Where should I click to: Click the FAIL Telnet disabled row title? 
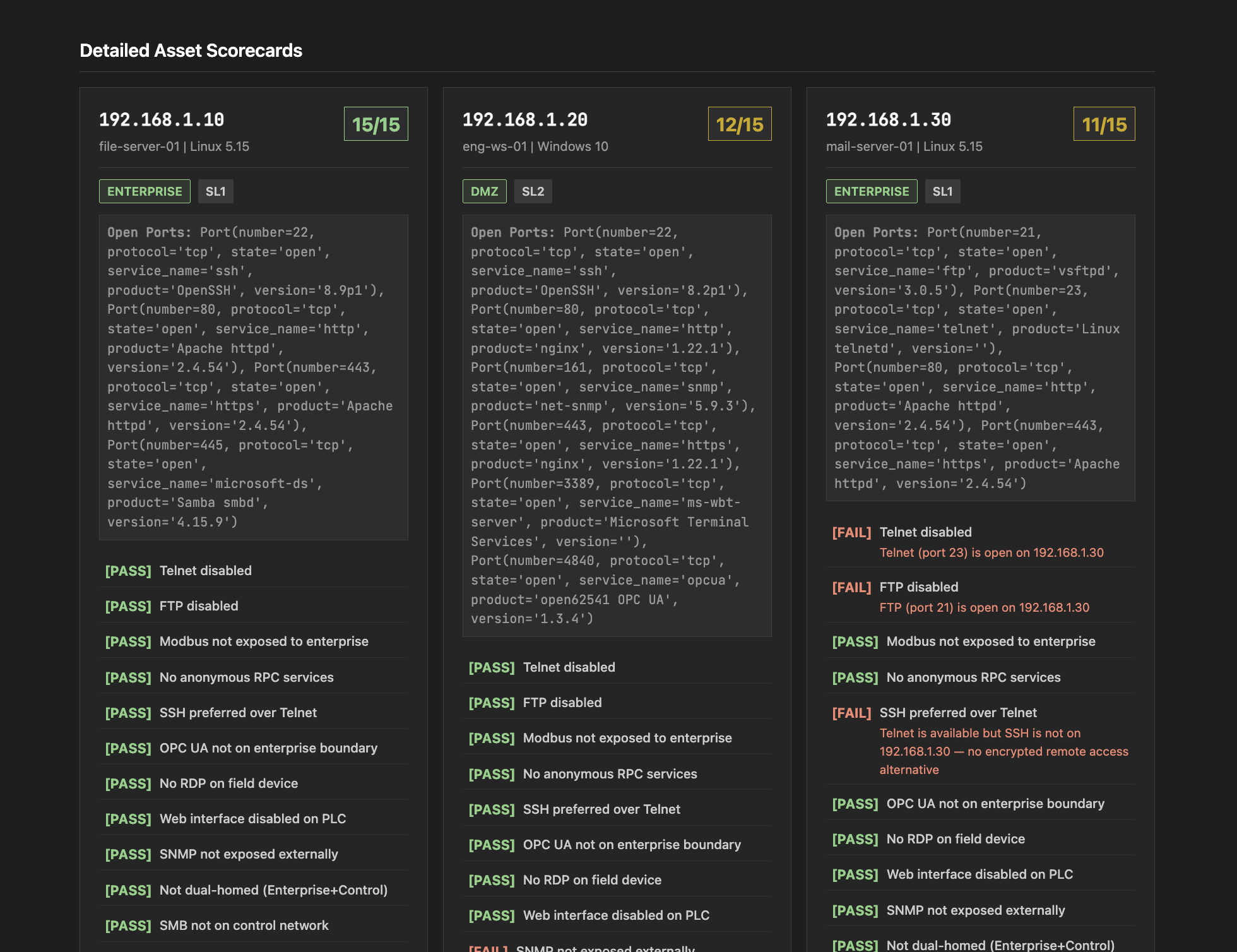tap(925, 532)
